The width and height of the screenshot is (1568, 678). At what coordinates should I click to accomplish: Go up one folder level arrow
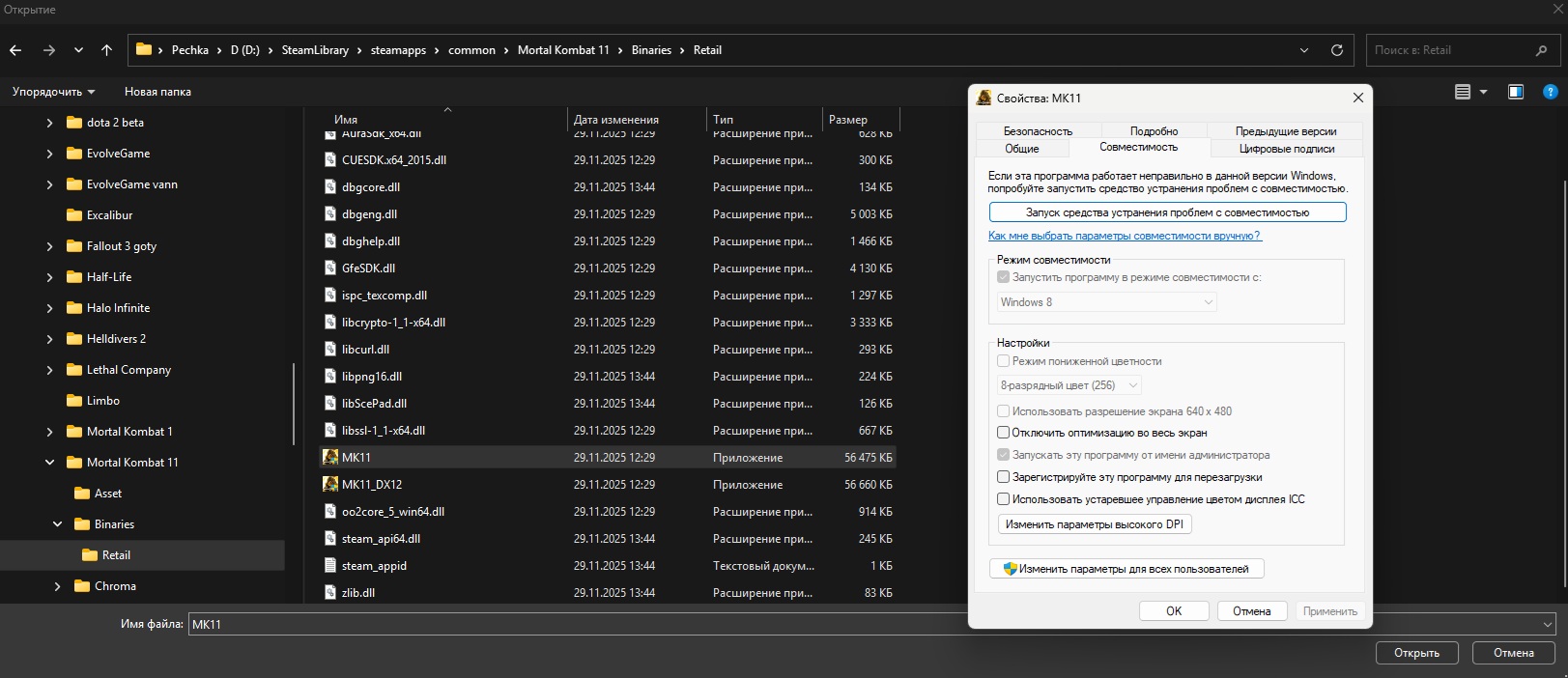pos(106,50)
